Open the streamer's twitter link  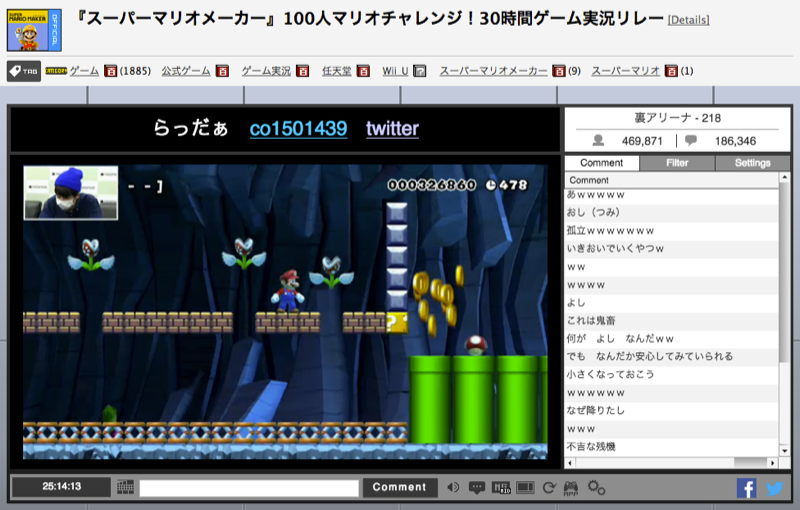point(392,129)
